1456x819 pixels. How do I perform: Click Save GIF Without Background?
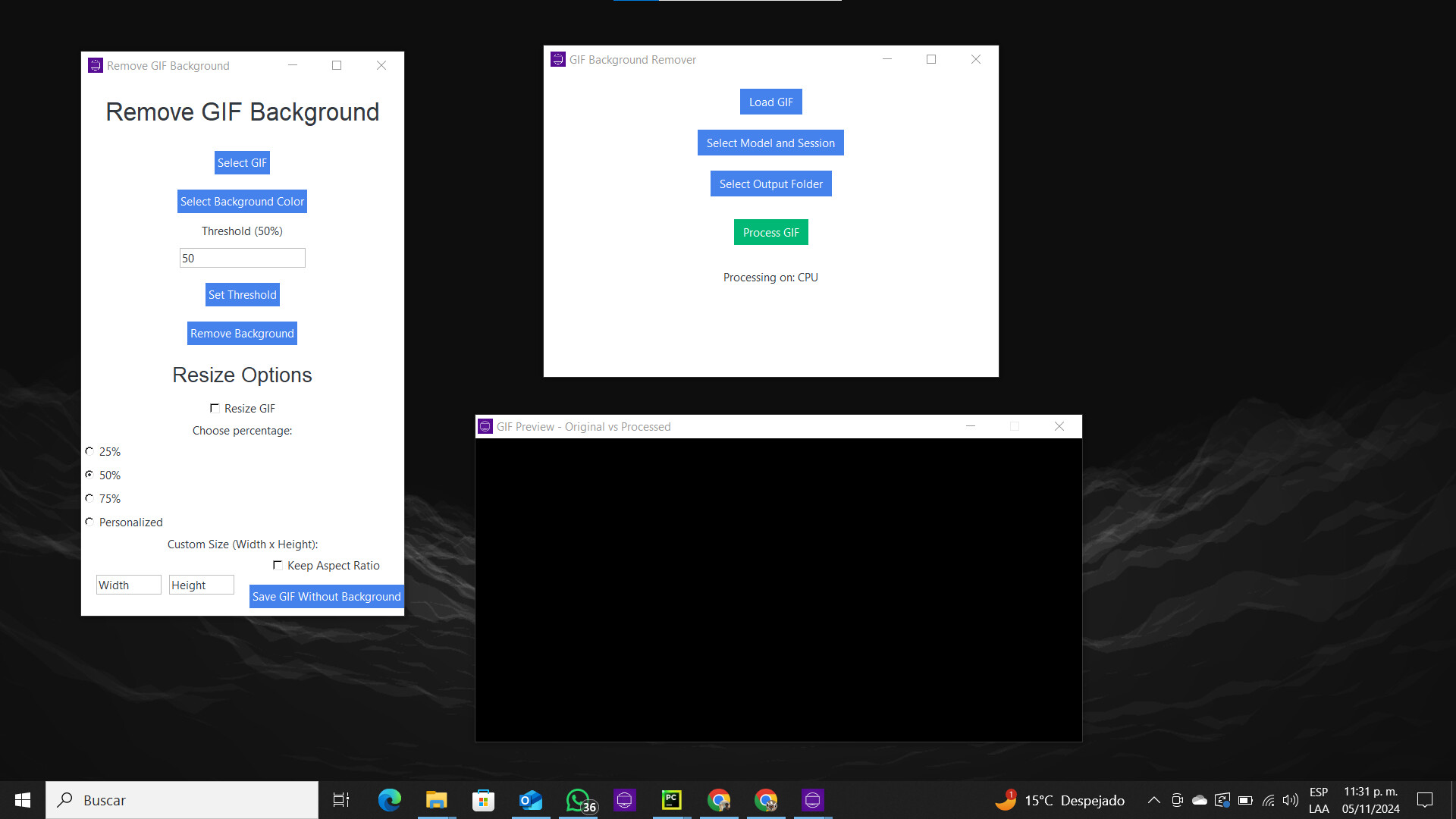point(326,596)
